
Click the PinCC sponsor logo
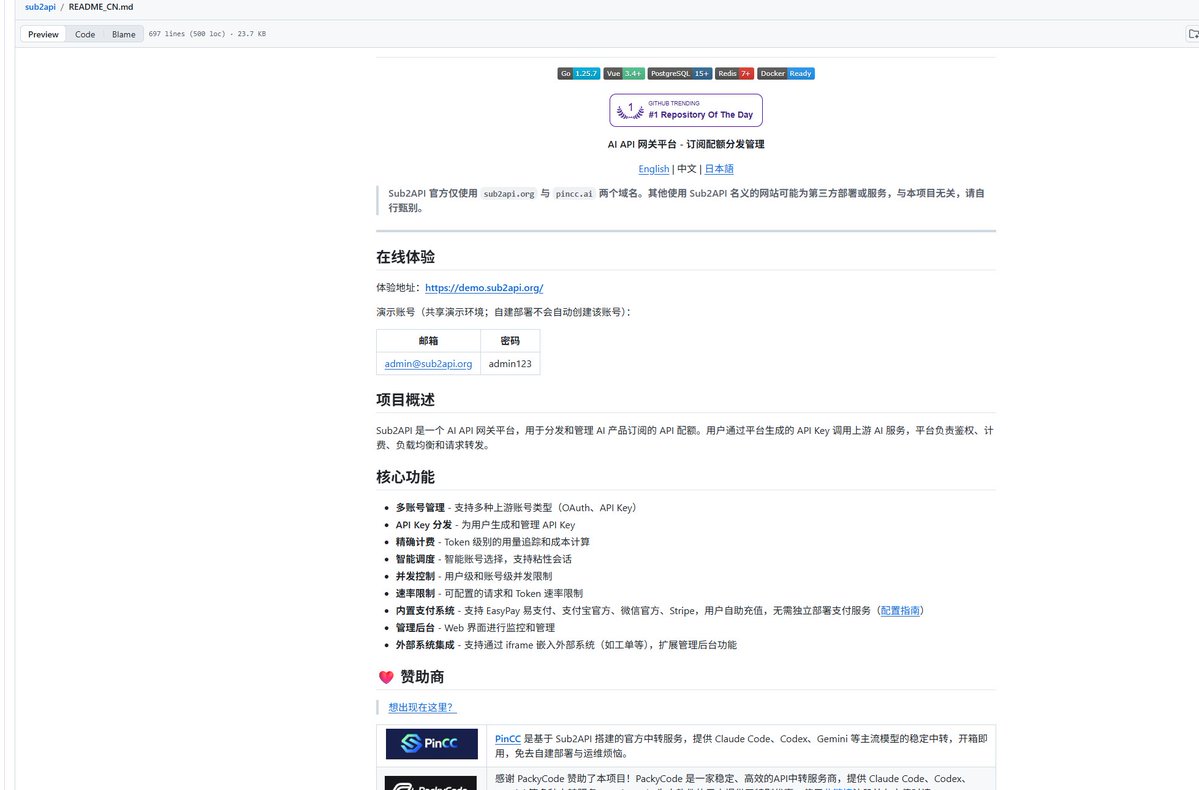coord(432,744)
